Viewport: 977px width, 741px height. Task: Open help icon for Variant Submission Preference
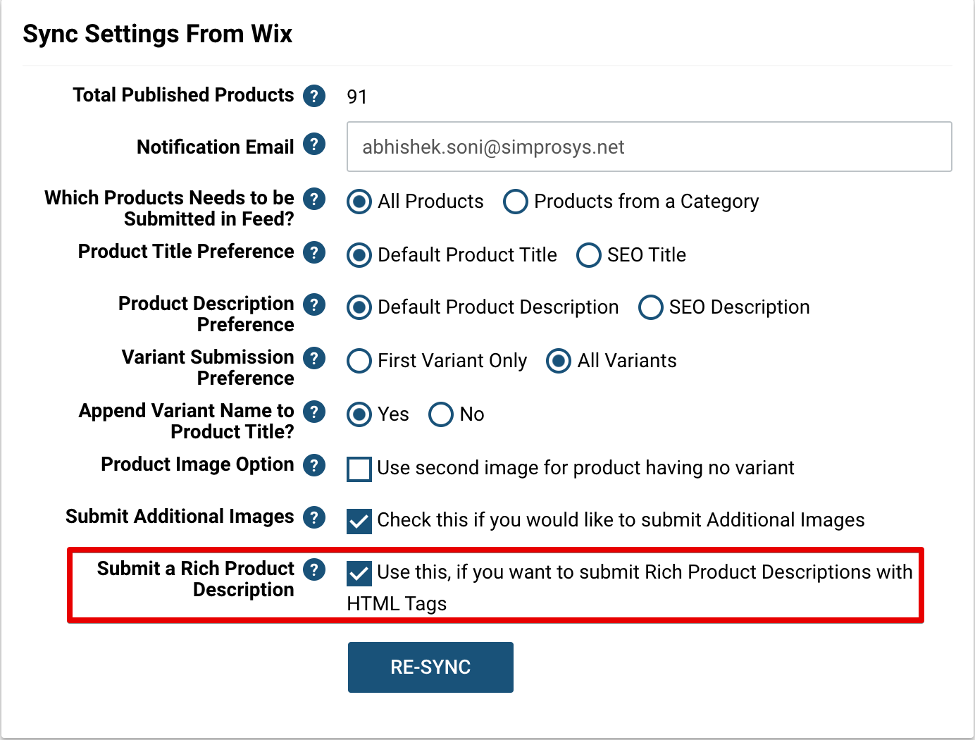[x=314, y=359]
